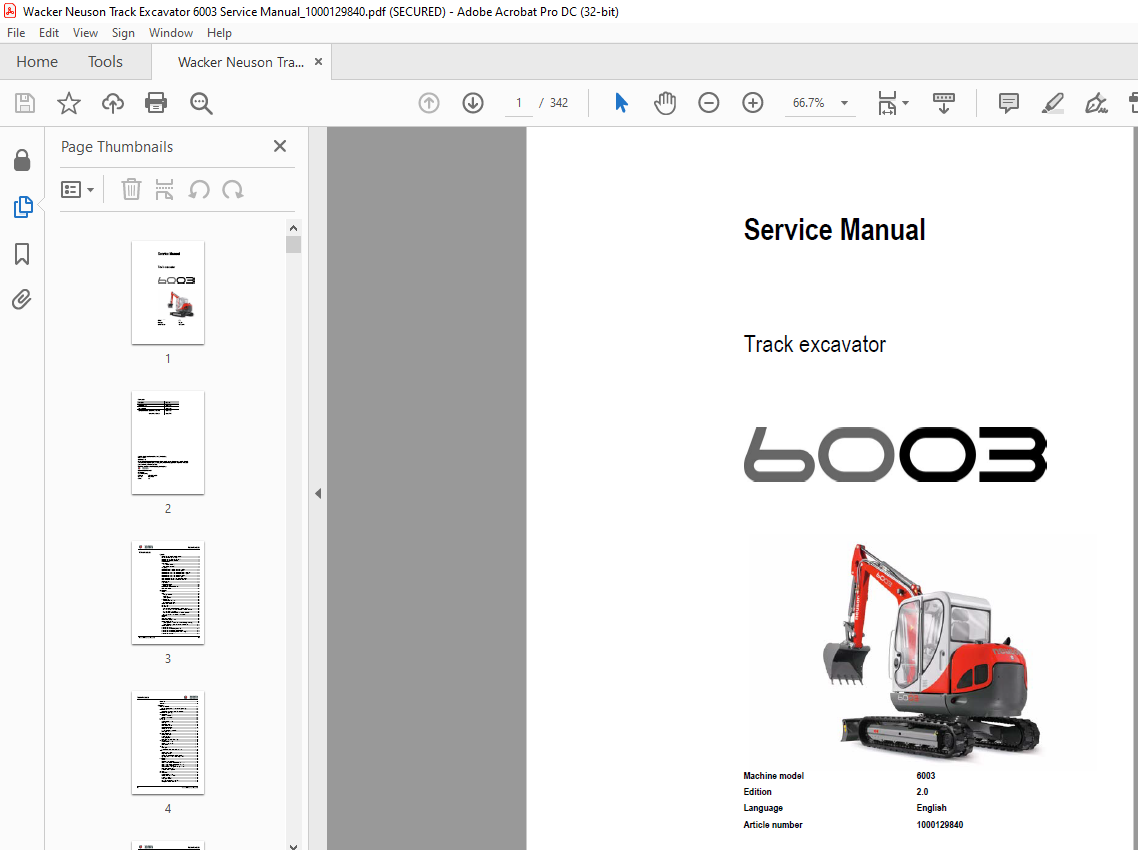Select page 1 thumbnail

(x=168, y=293)
